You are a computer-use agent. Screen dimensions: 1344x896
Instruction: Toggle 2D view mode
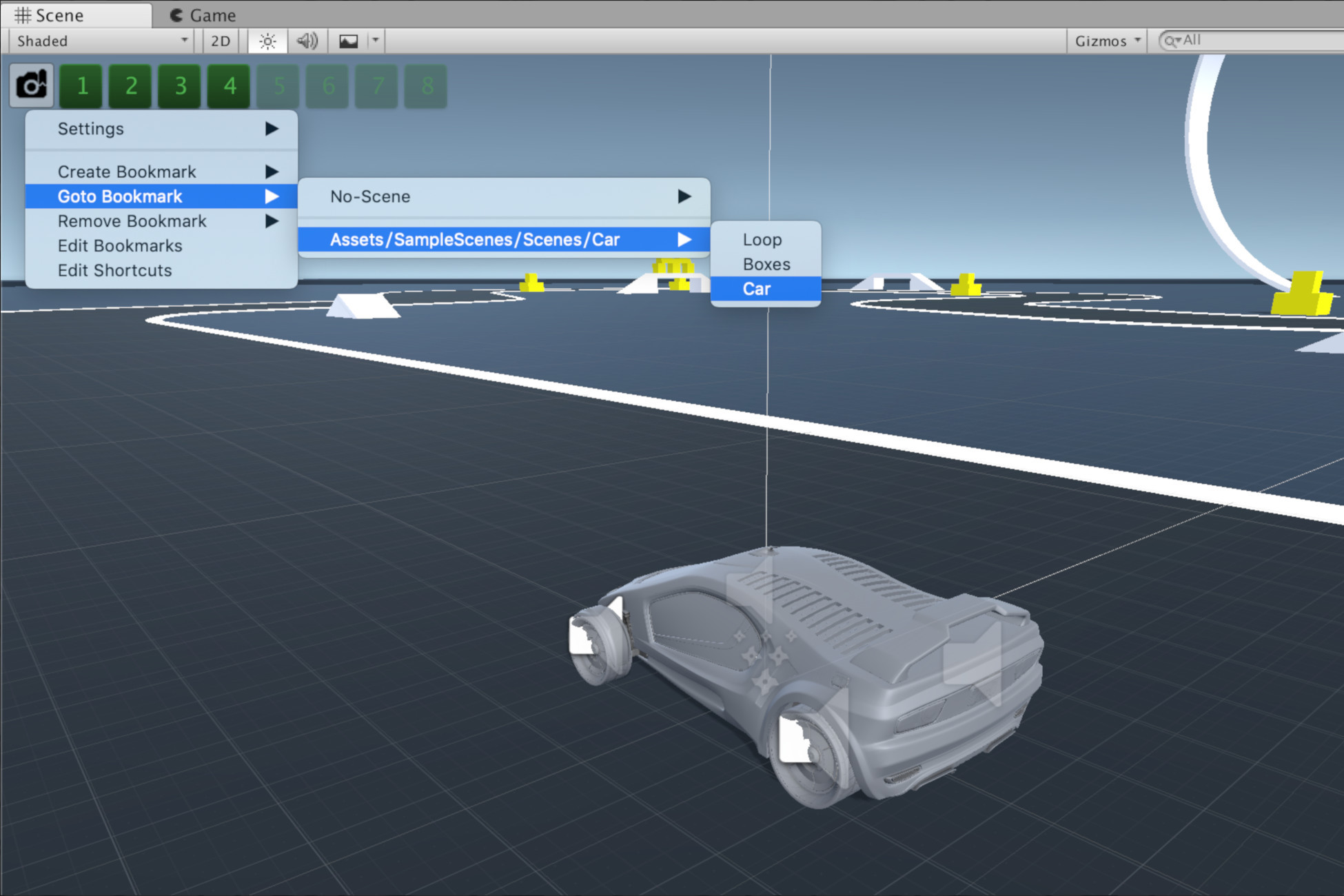pos(221,41)
